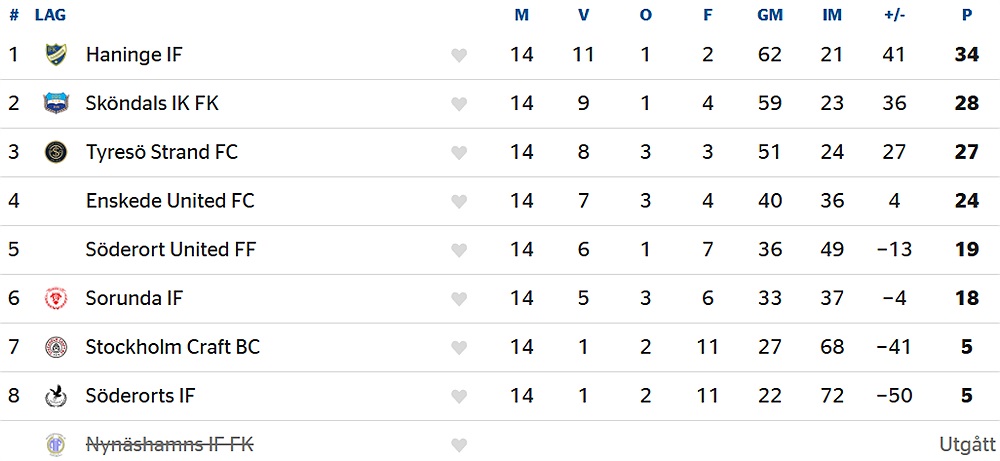Click the Haninge IF club crest
The width and height of the screenshot is (1000, 461).
pos(56,54)
